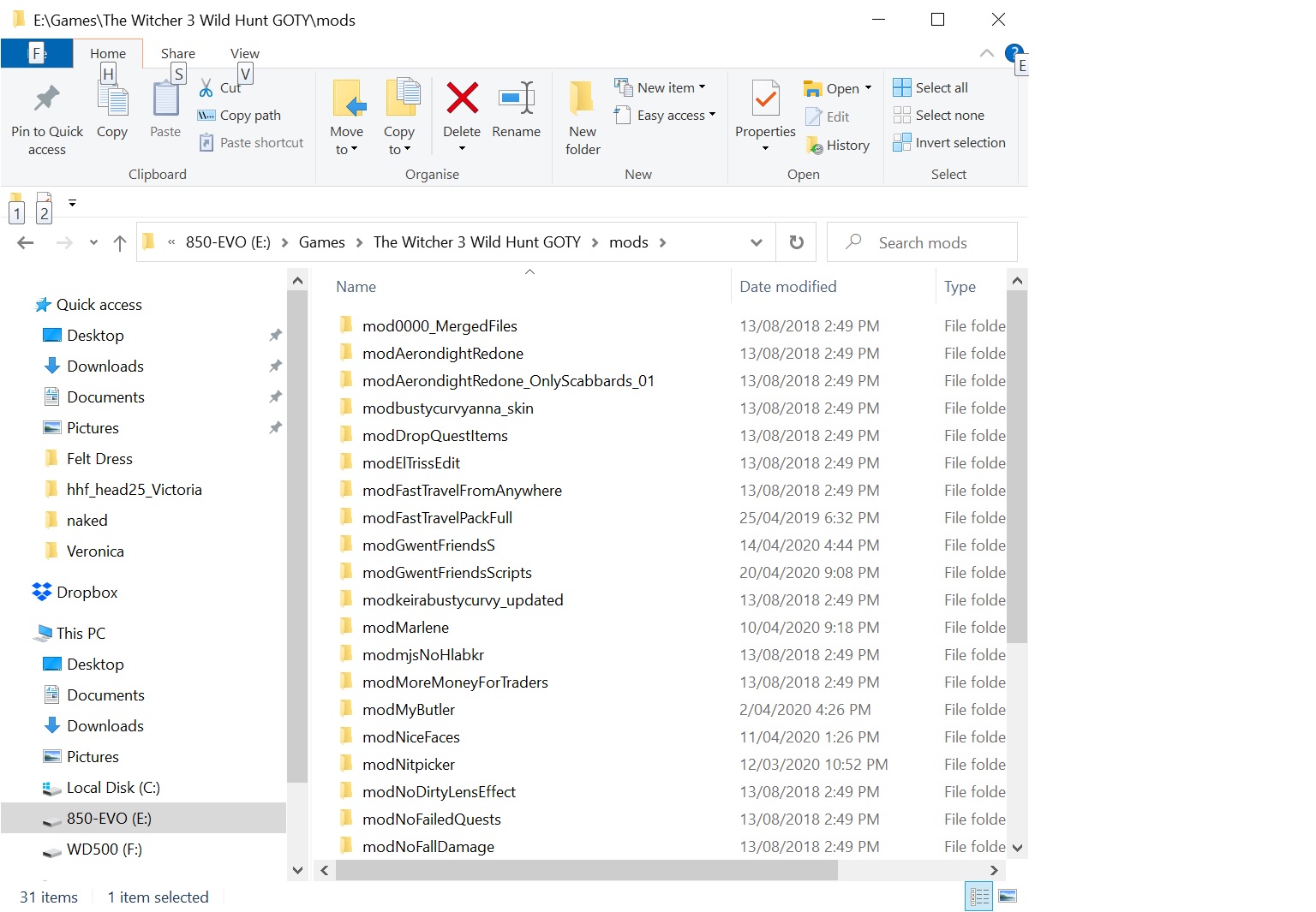Refresh the mods folder view

796,242
